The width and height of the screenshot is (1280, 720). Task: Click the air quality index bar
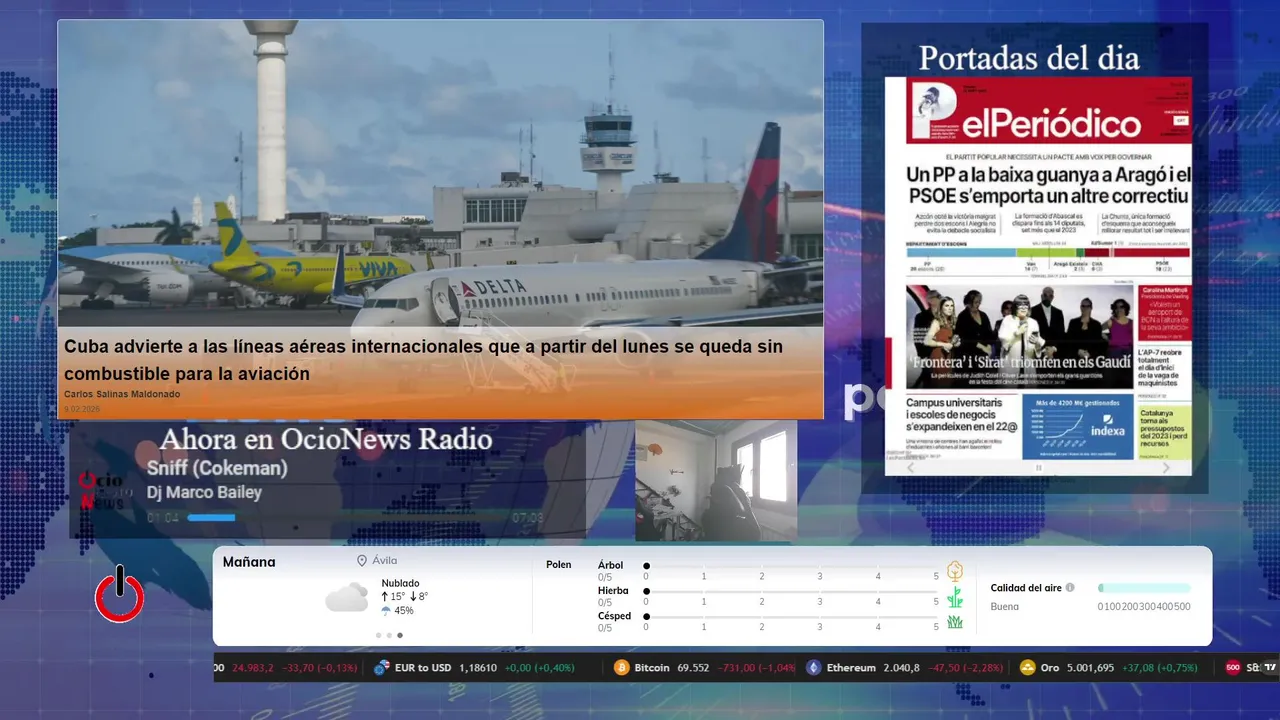1144,588
